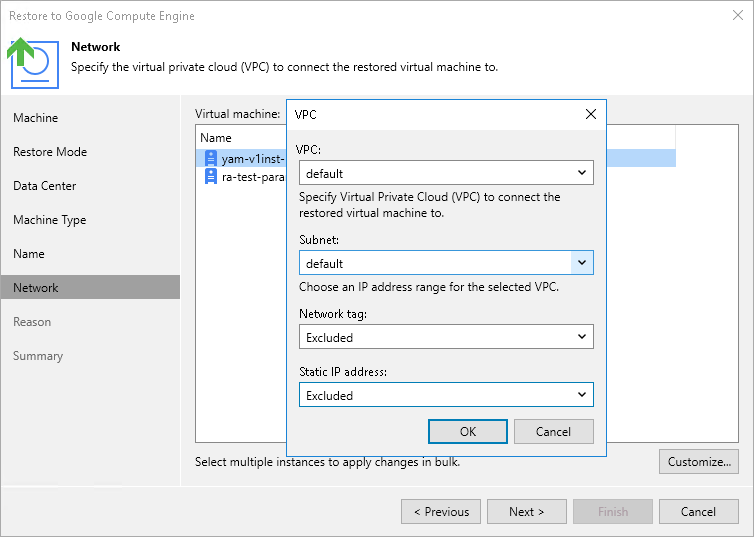Click the VPC combo box showing default
This screenshot has width=754, height=537.
[446, 173]
